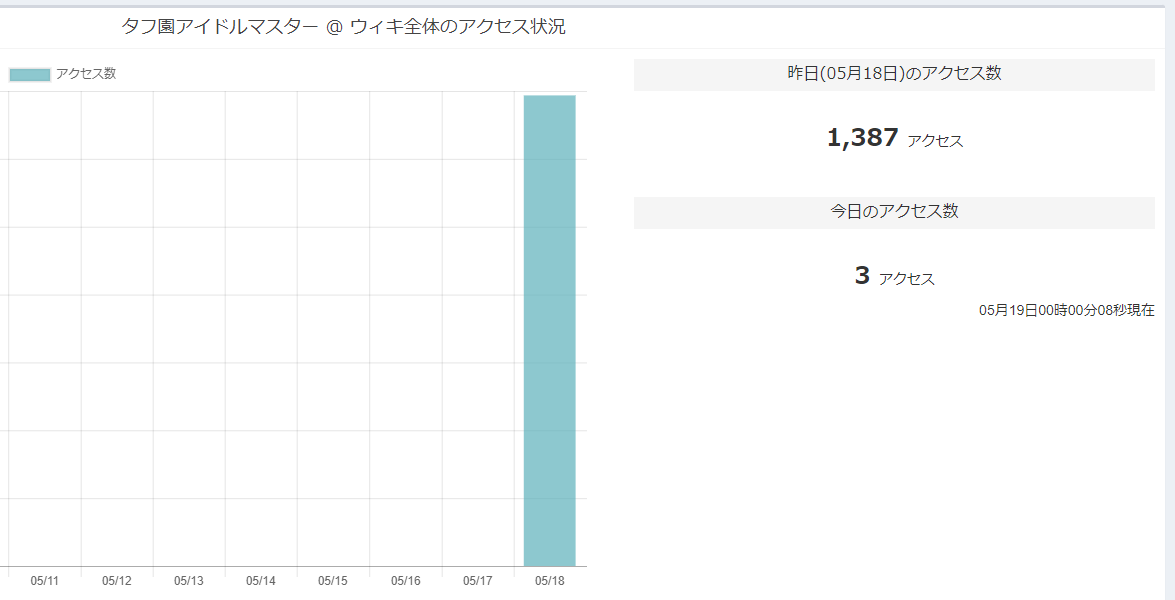Select the 05/16 date axis label
The image size is (1175, 600).
point(405,581)
